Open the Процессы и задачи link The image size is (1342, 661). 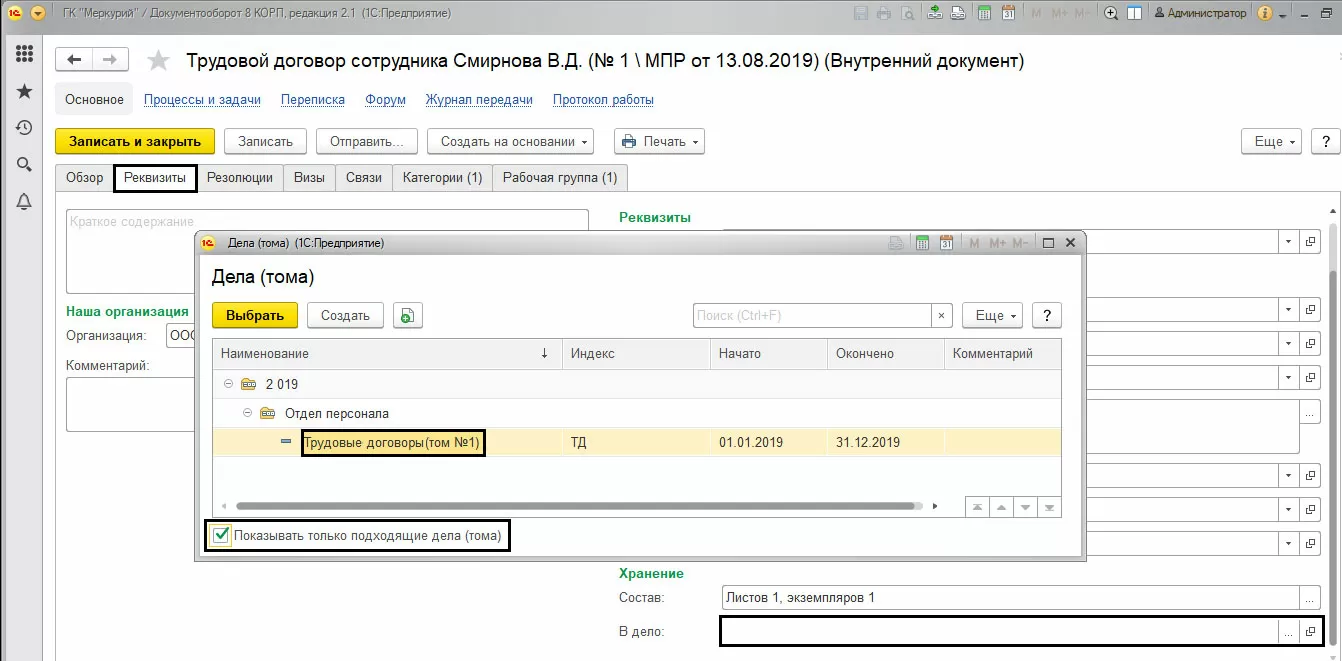point(202,100)
